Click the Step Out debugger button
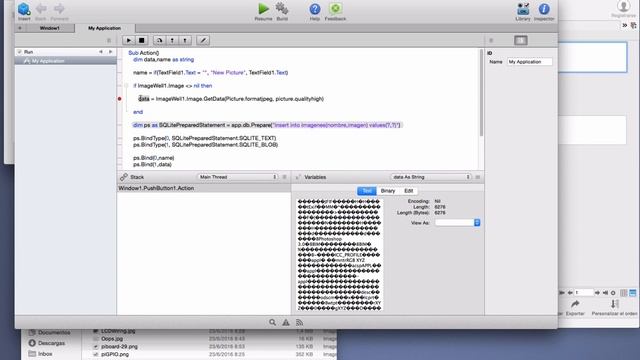 [185, 40]
